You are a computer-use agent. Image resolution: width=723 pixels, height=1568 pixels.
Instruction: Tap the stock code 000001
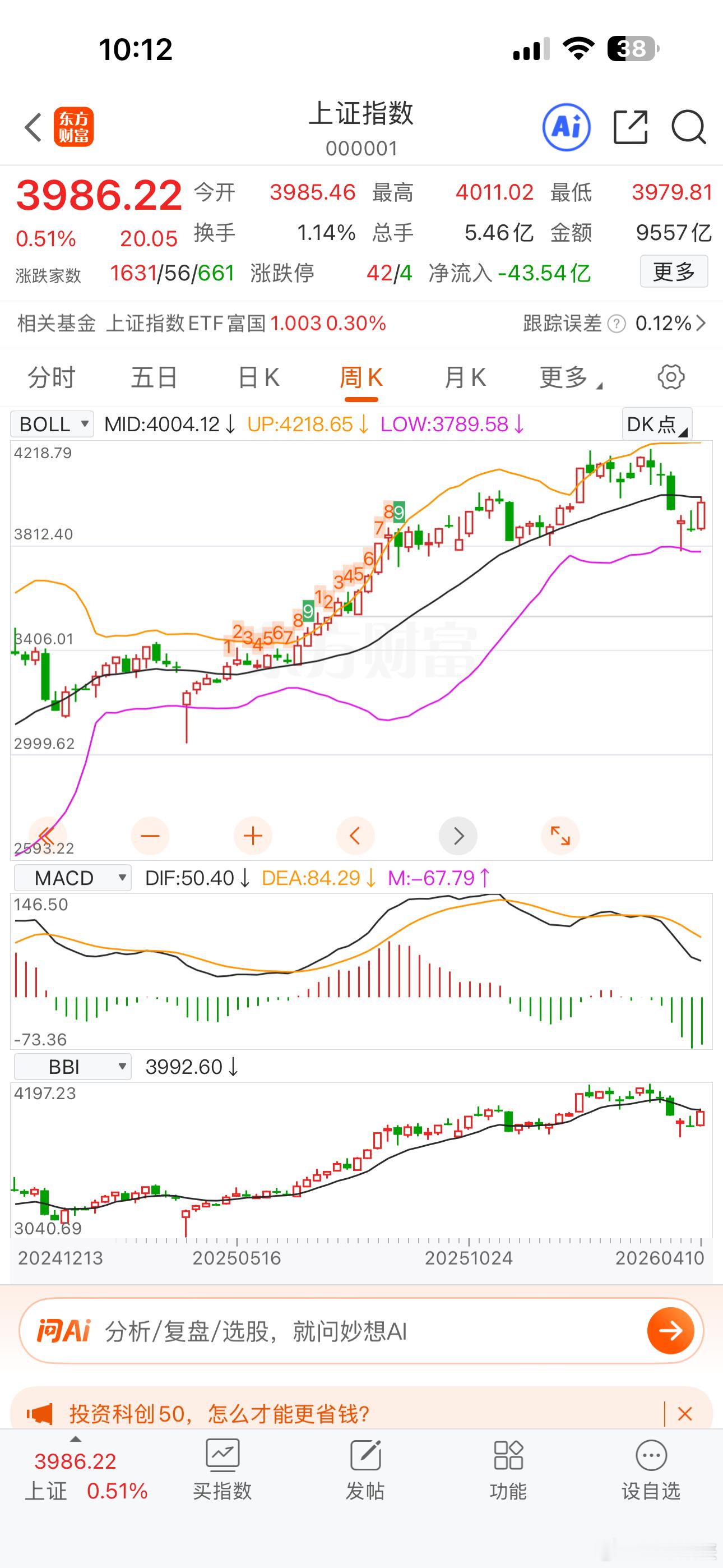(x=361, y=149)
